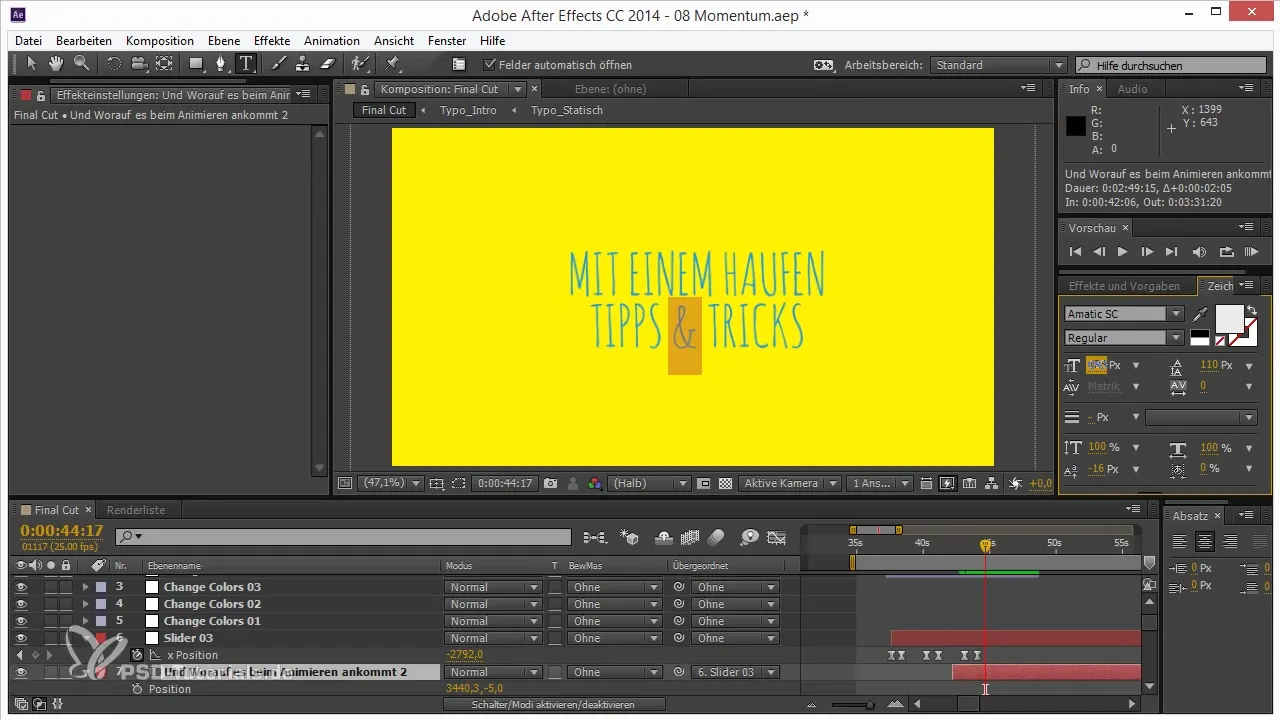
Task: Jump to first frame in Vorschau panel
Action: (1075, 252)
